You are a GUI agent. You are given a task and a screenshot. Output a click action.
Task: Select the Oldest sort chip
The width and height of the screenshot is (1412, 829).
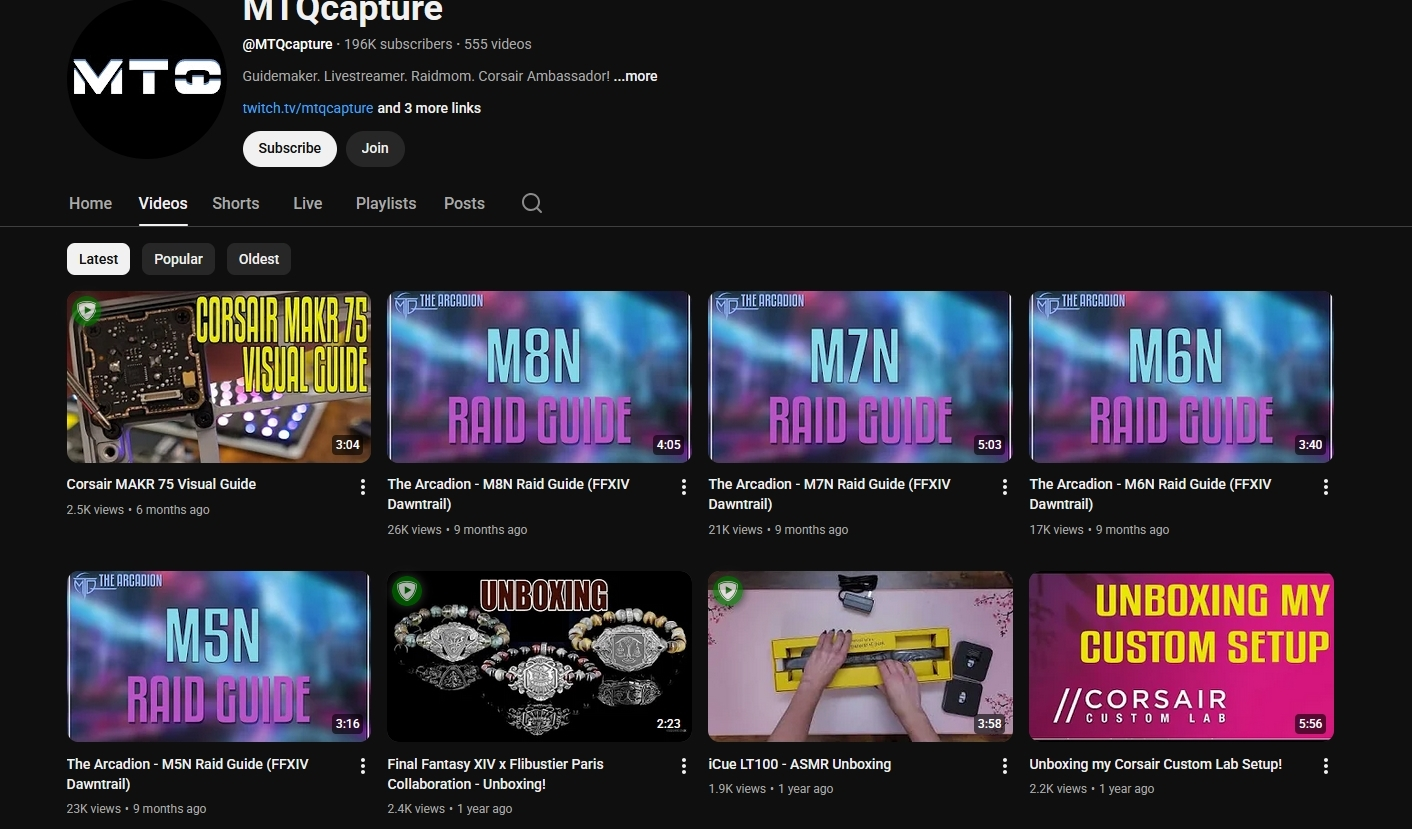(259, 259)
